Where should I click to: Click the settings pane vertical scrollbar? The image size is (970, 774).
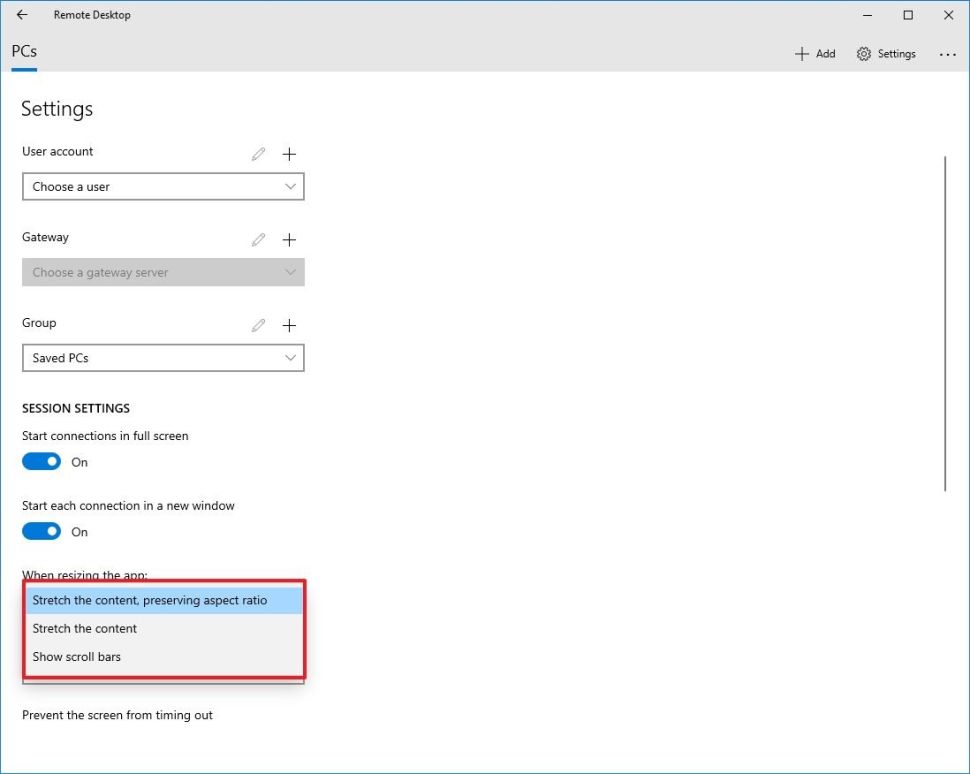[945, 324]
